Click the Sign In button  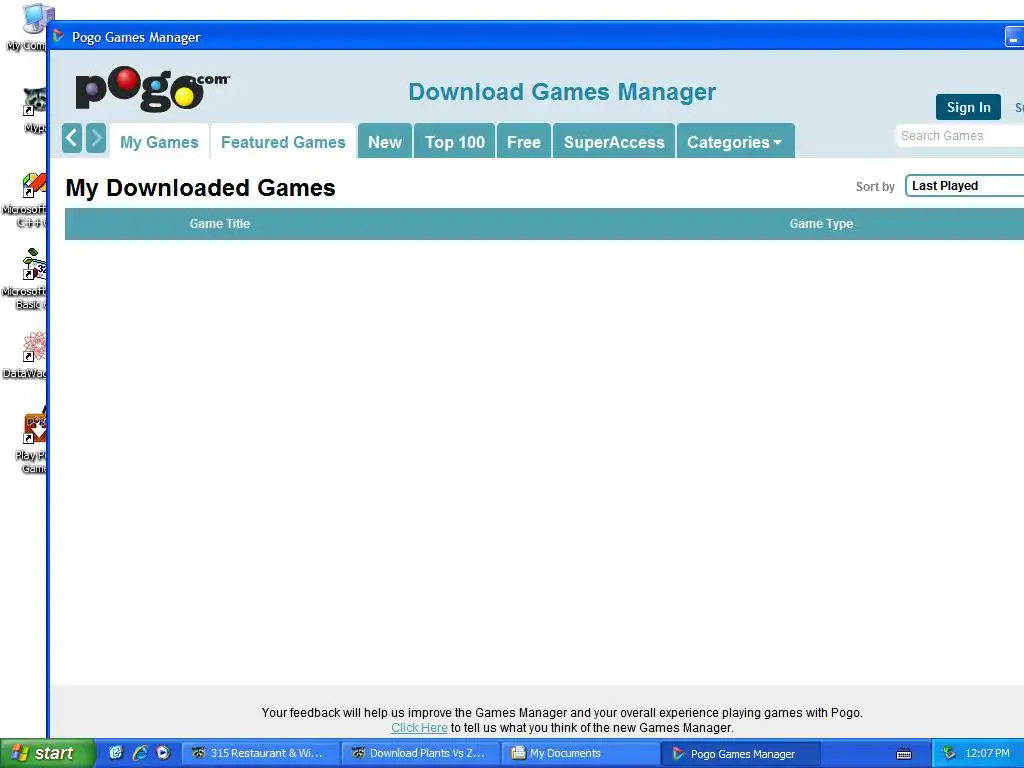[x=968, y=107]
